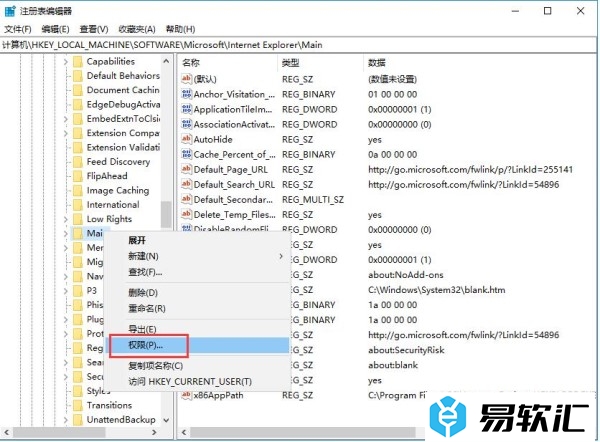Click tree pane horizontal scroll left arrow
Image resolution: width=600 pixels, height=442 pixels.
pyautogui.click(x=7, y=432)
